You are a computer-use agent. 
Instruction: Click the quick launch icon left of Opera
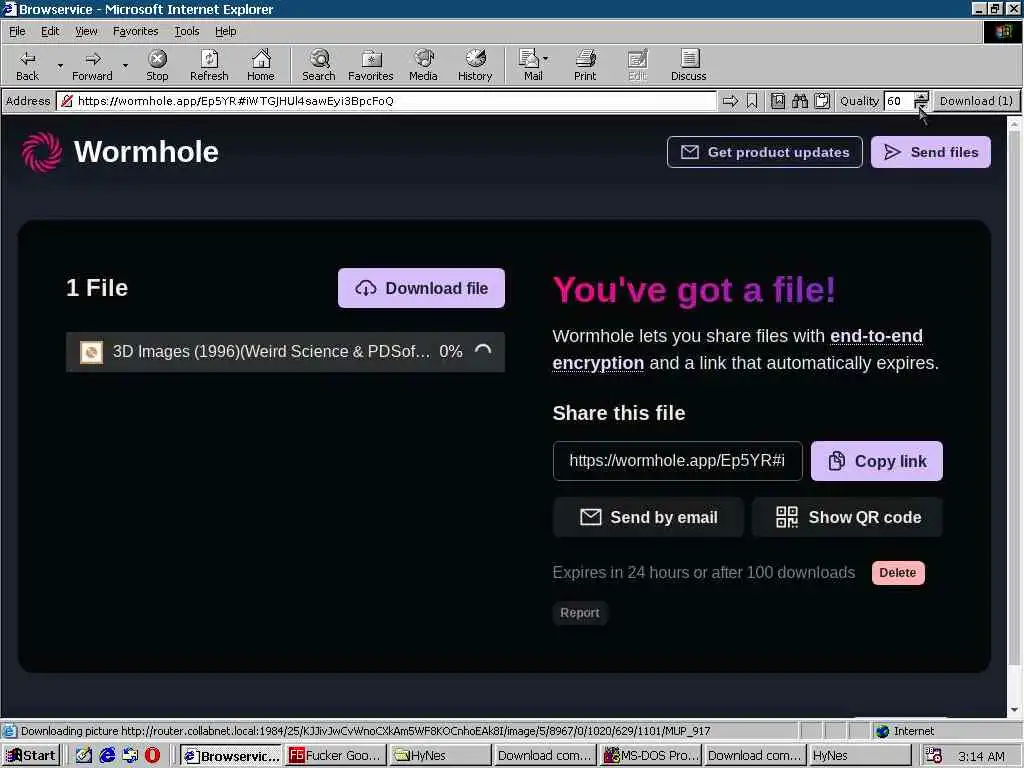(x=130, y=756)
